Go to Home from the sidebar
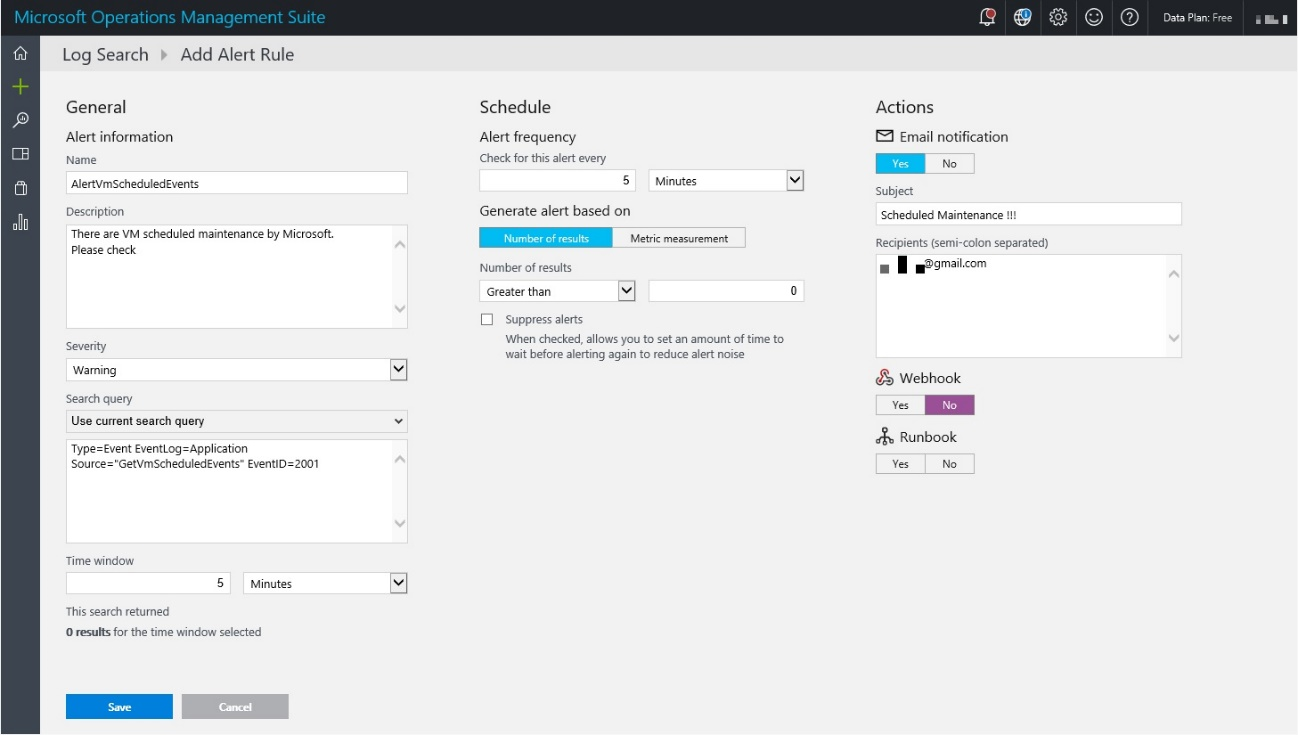This screenshot has height=735, width=1298. click(x=20, y=54)
